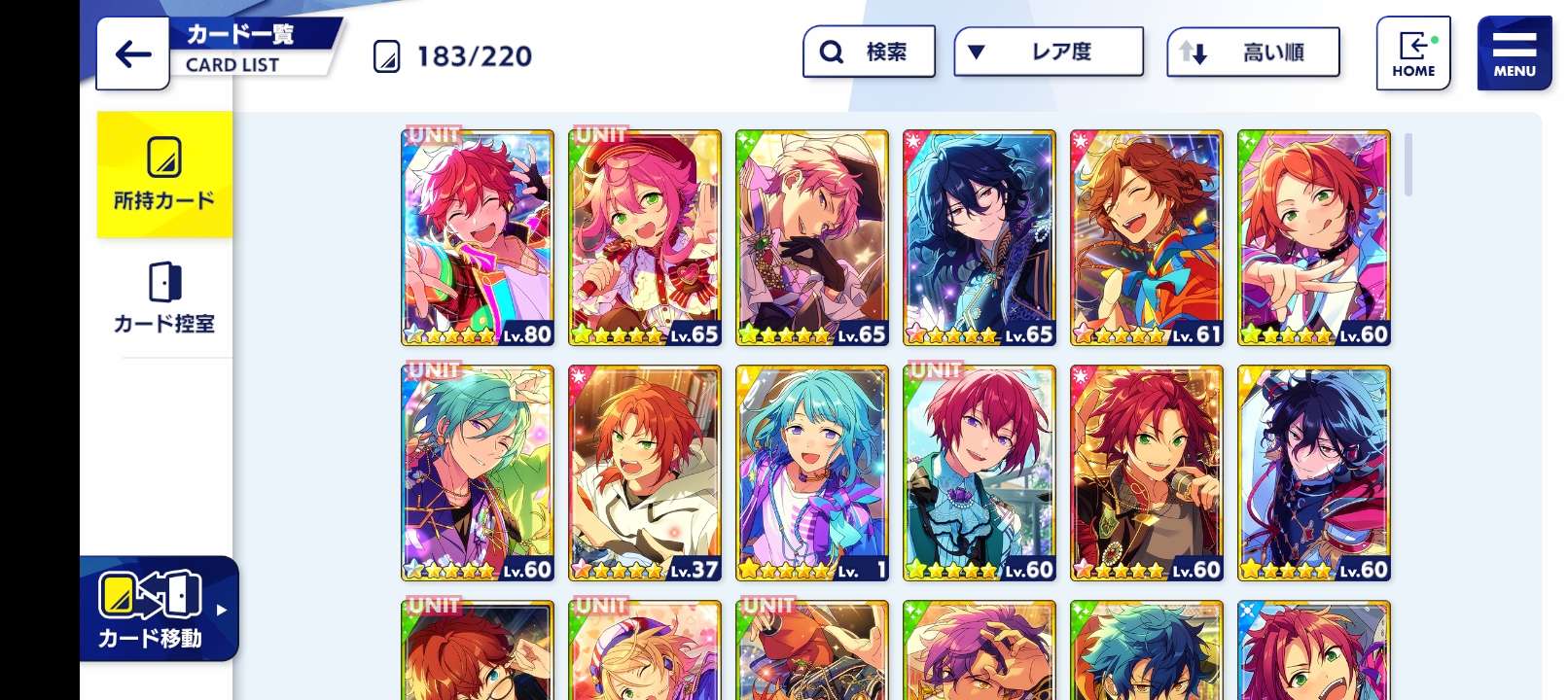Switch to the カード控室 card waiting room tab
Screen dimensions: 1568x700
coord(164,298)
